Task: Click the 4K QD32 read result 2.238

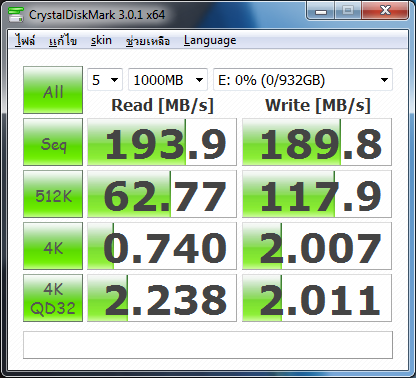Action: pyautogui.click(x=162, y=298)
